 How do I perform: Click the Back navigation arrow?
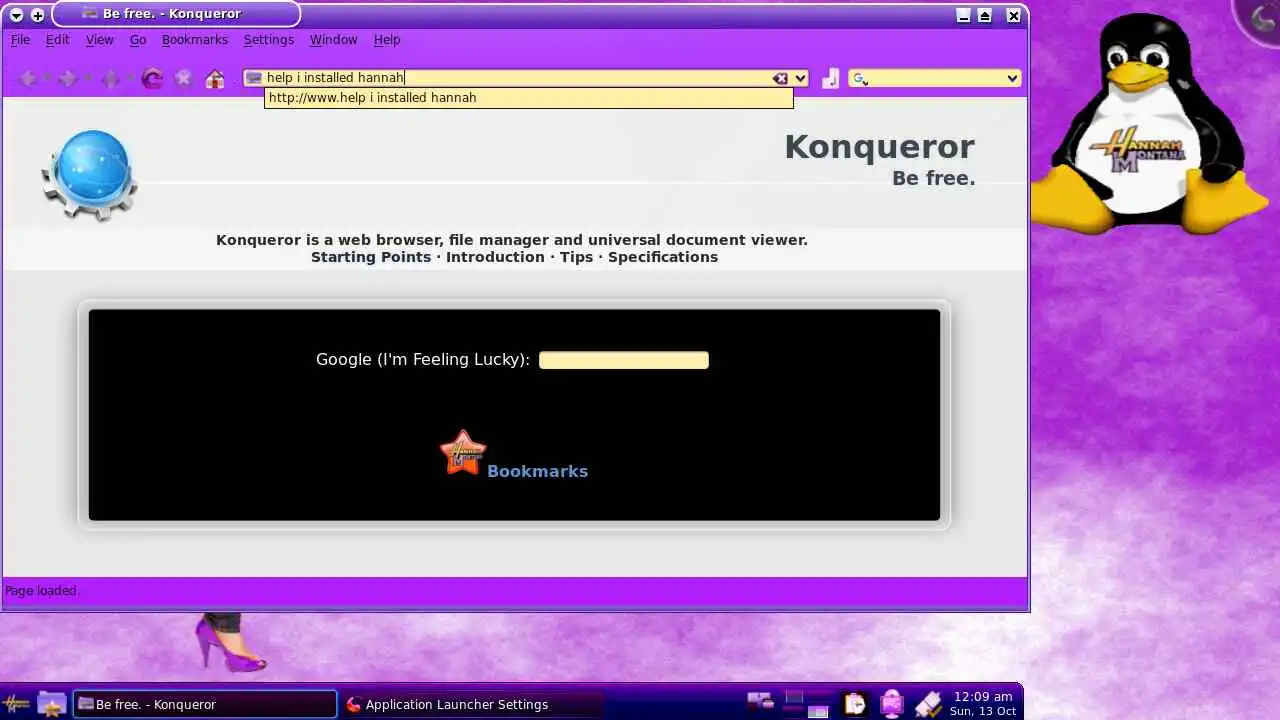[x=28, y=78]
